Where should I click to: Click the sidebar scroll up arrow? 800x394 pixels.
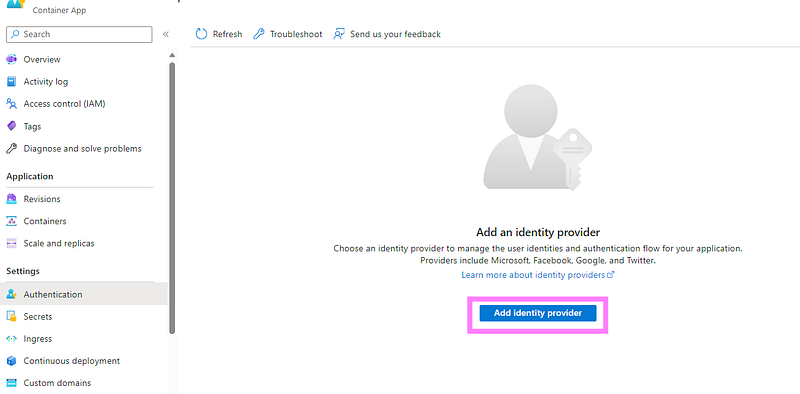(x=172, y=55)
